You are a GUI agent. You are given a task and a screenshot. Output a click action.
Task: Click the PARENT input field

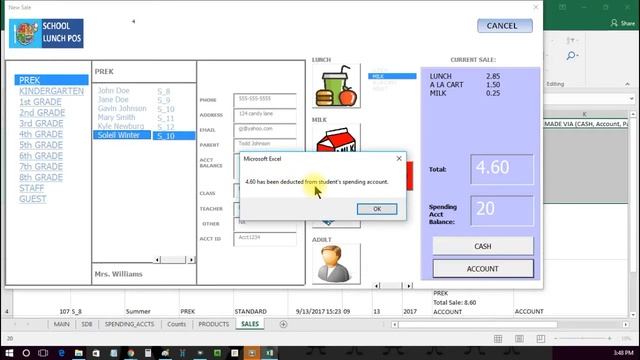[265, 144]
